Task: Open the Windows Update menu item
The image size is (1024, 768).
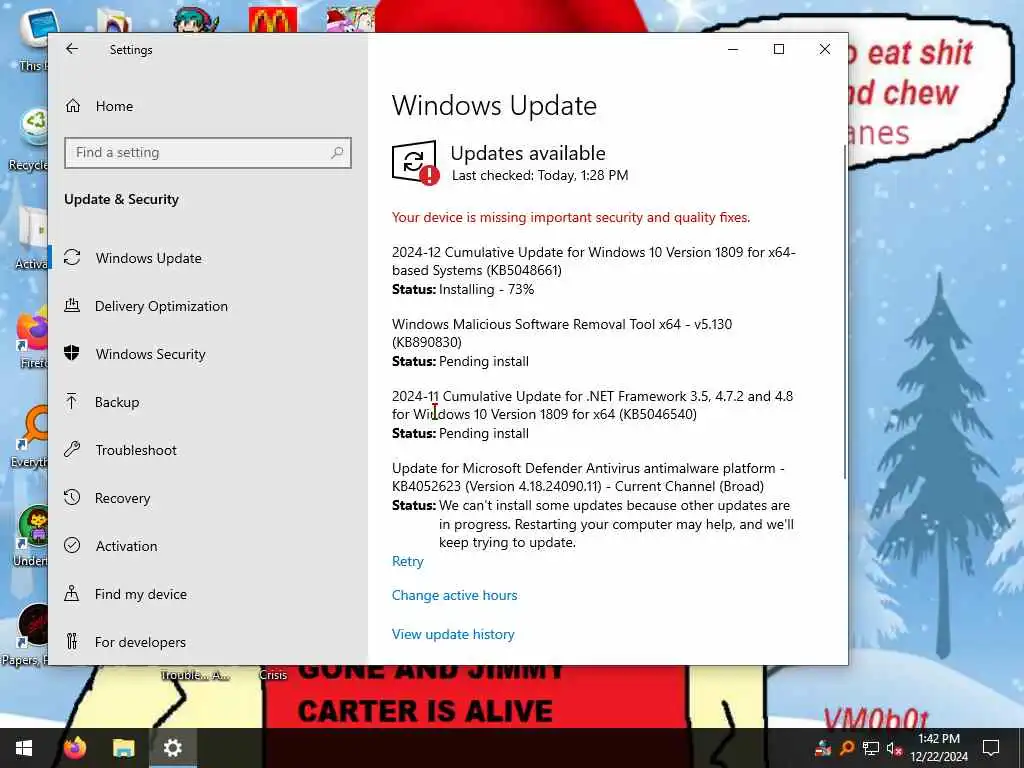Action: click(x=148, y=258)
